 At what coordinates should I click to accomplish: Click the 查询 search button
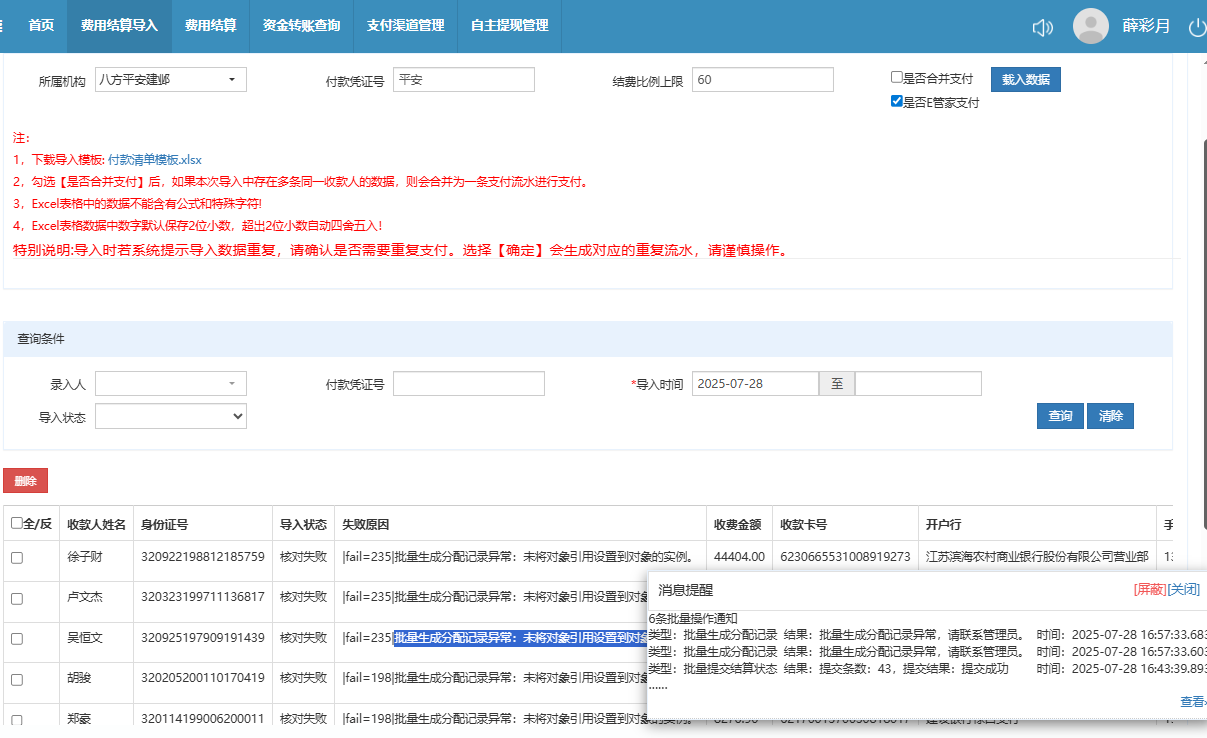(1059, 416)
